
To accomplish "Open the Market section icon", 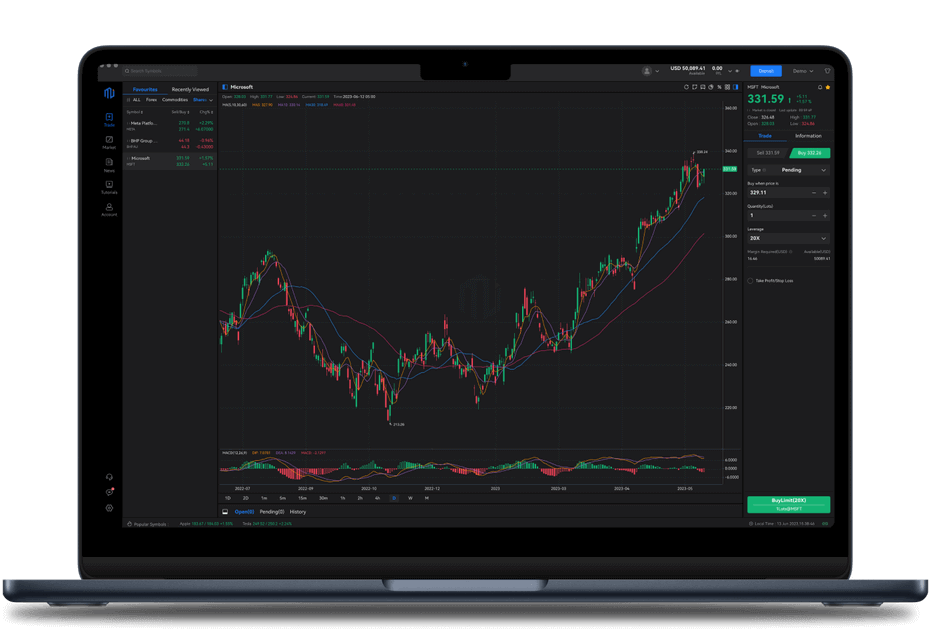I will 109,143.
